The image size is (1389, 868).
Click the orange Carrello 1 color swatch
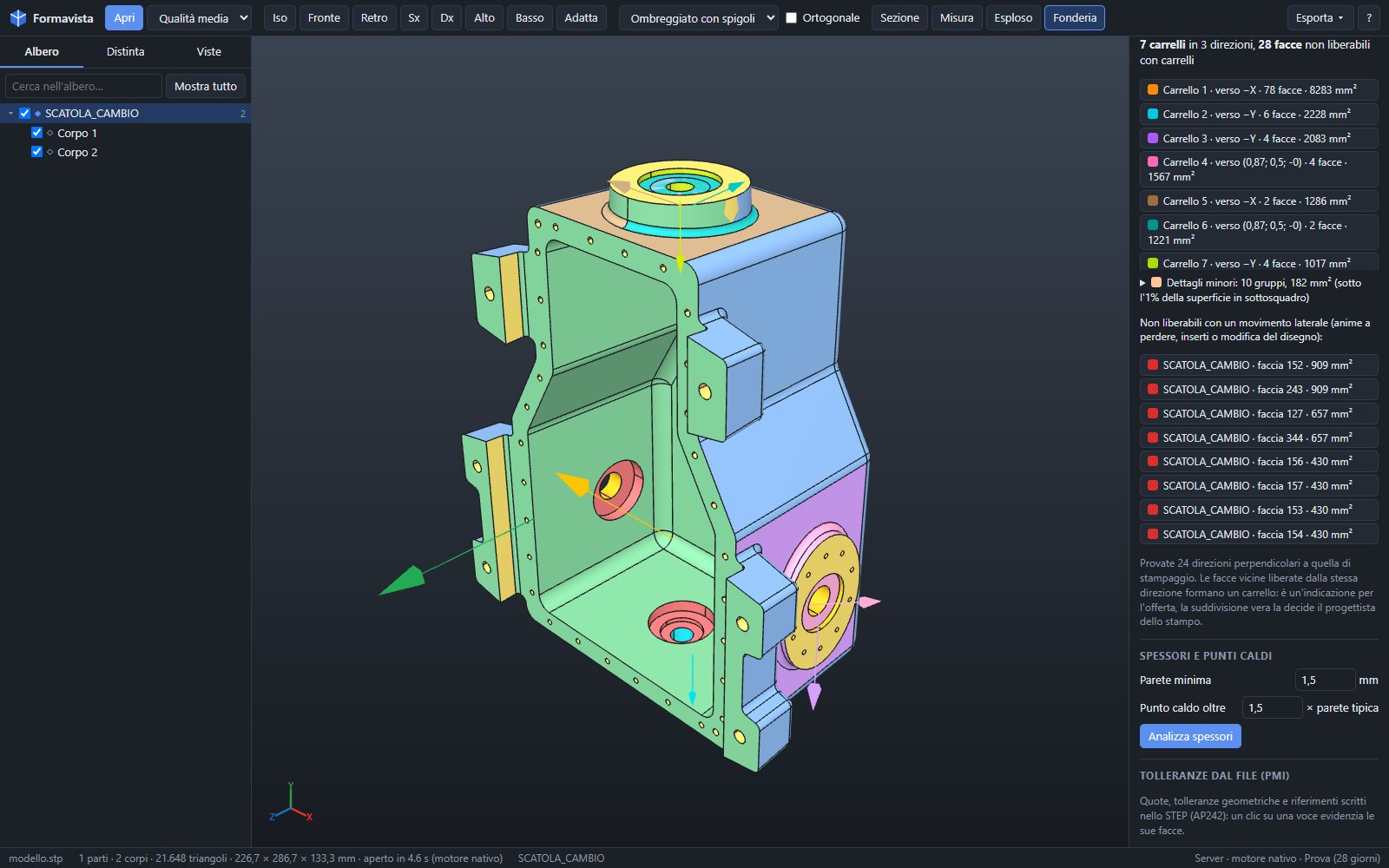[1153, 89]
